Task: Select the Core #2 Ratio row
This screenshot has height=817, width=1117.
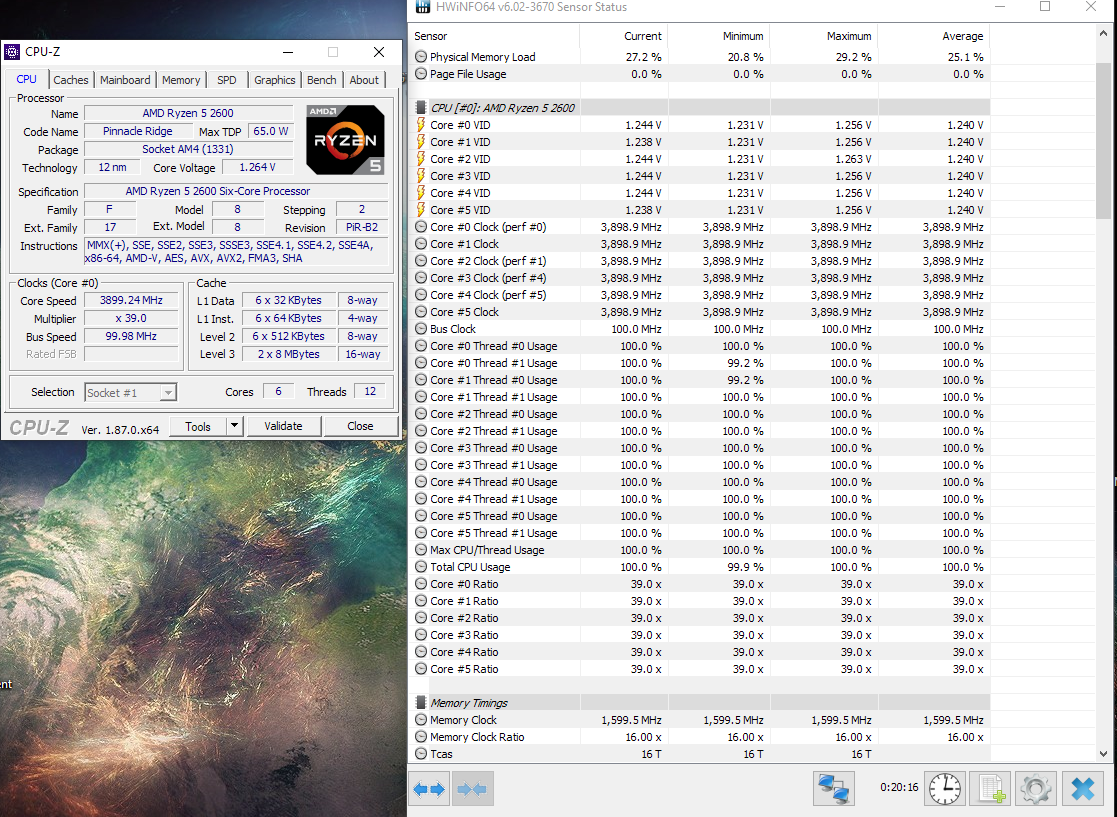Action: pos(702,618)
